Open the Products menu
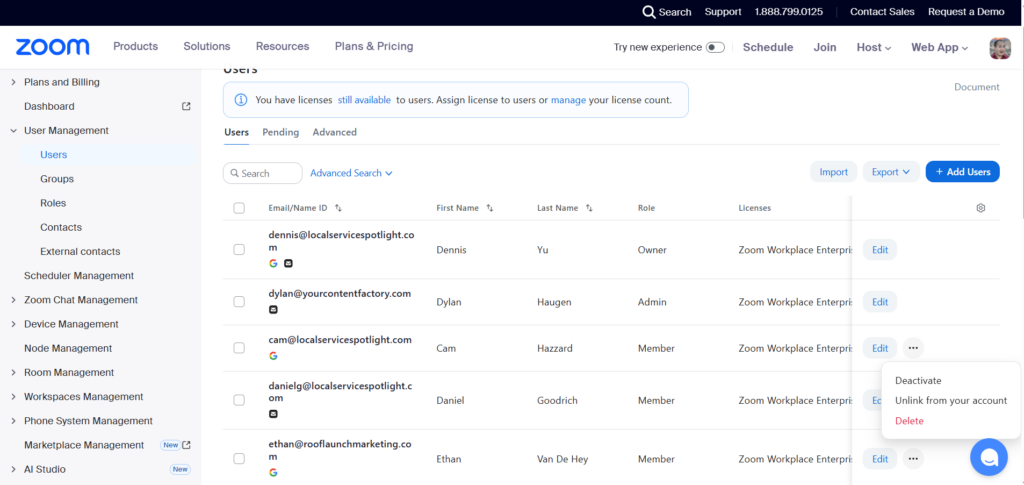 click(x=135, y=46)
